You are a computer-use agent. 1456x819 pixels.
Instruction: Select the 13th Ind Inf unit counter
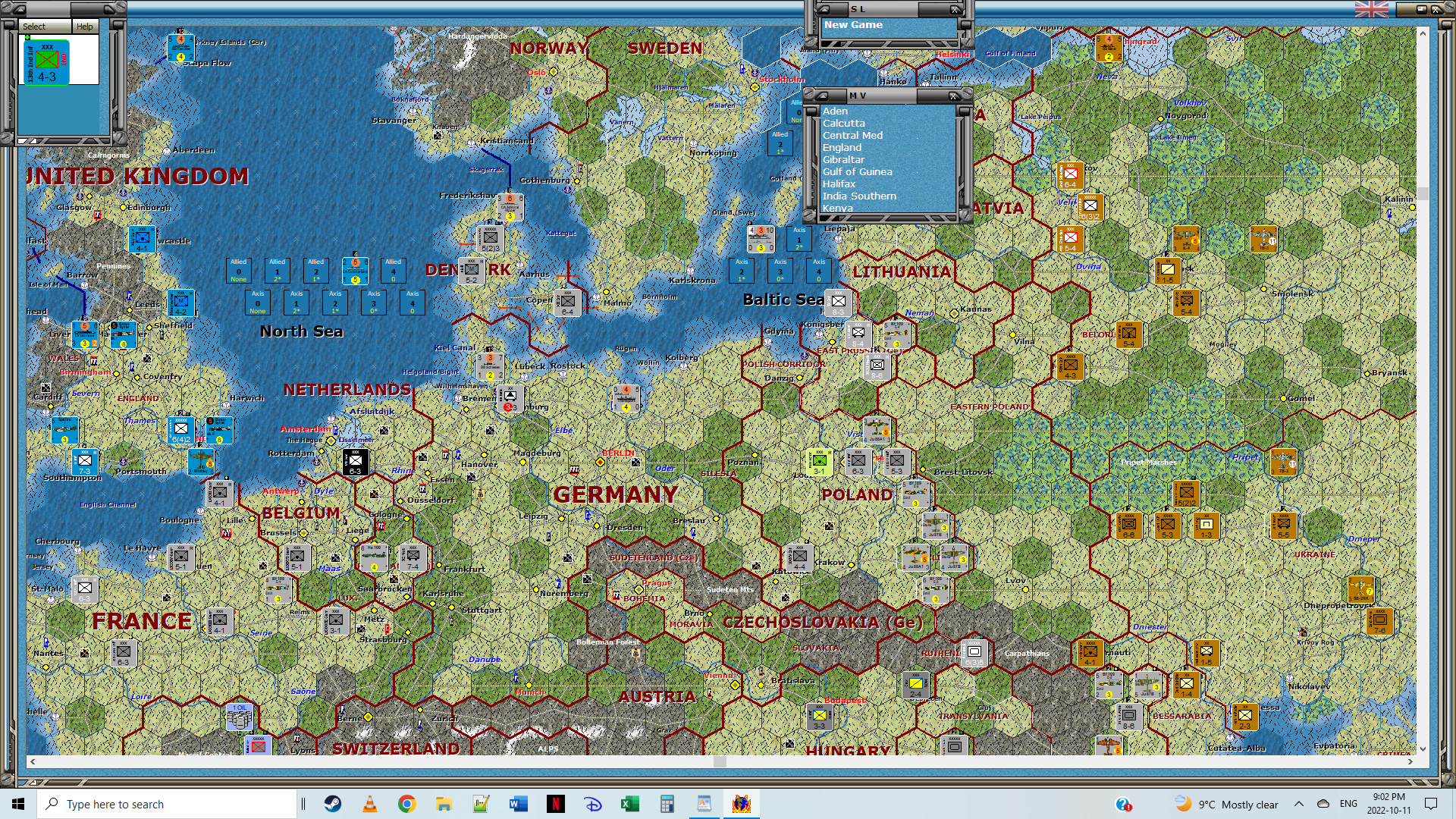click(x=46, y=64)
